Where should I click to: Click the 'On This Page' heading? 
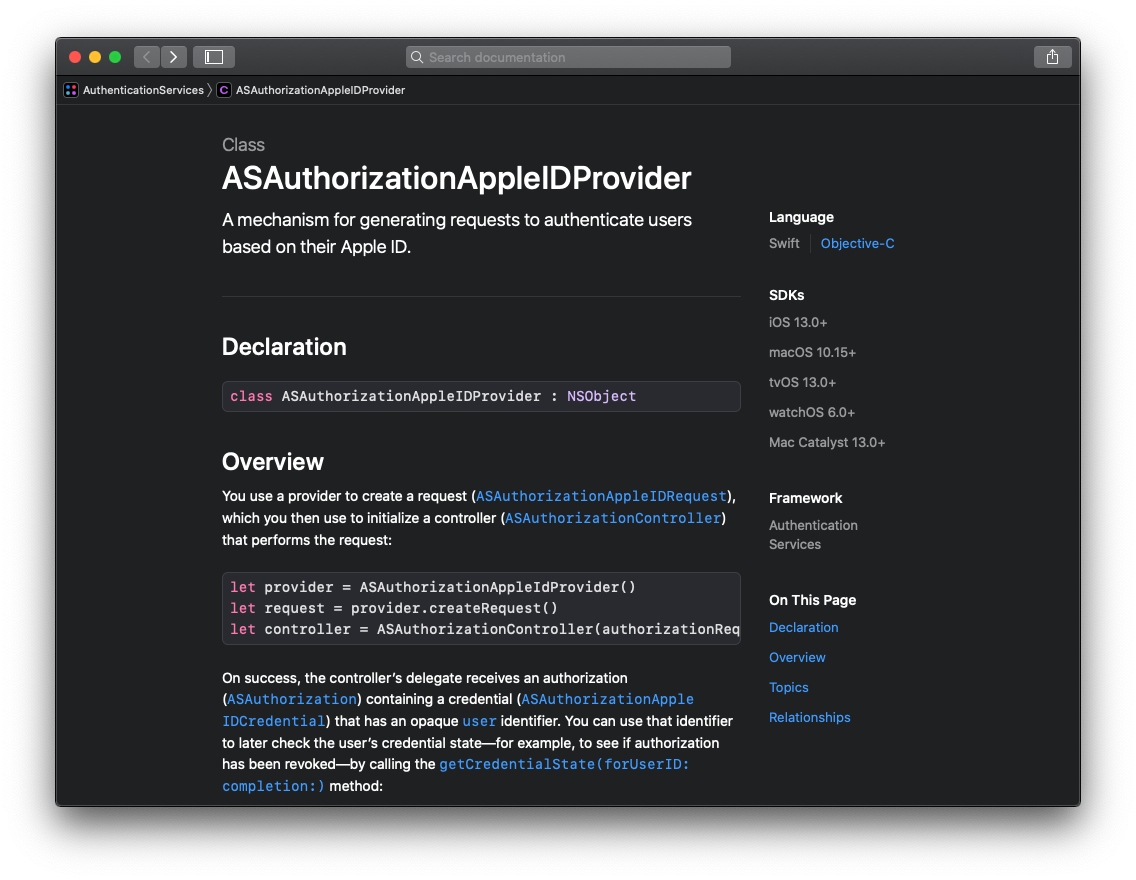click(812, 600)
